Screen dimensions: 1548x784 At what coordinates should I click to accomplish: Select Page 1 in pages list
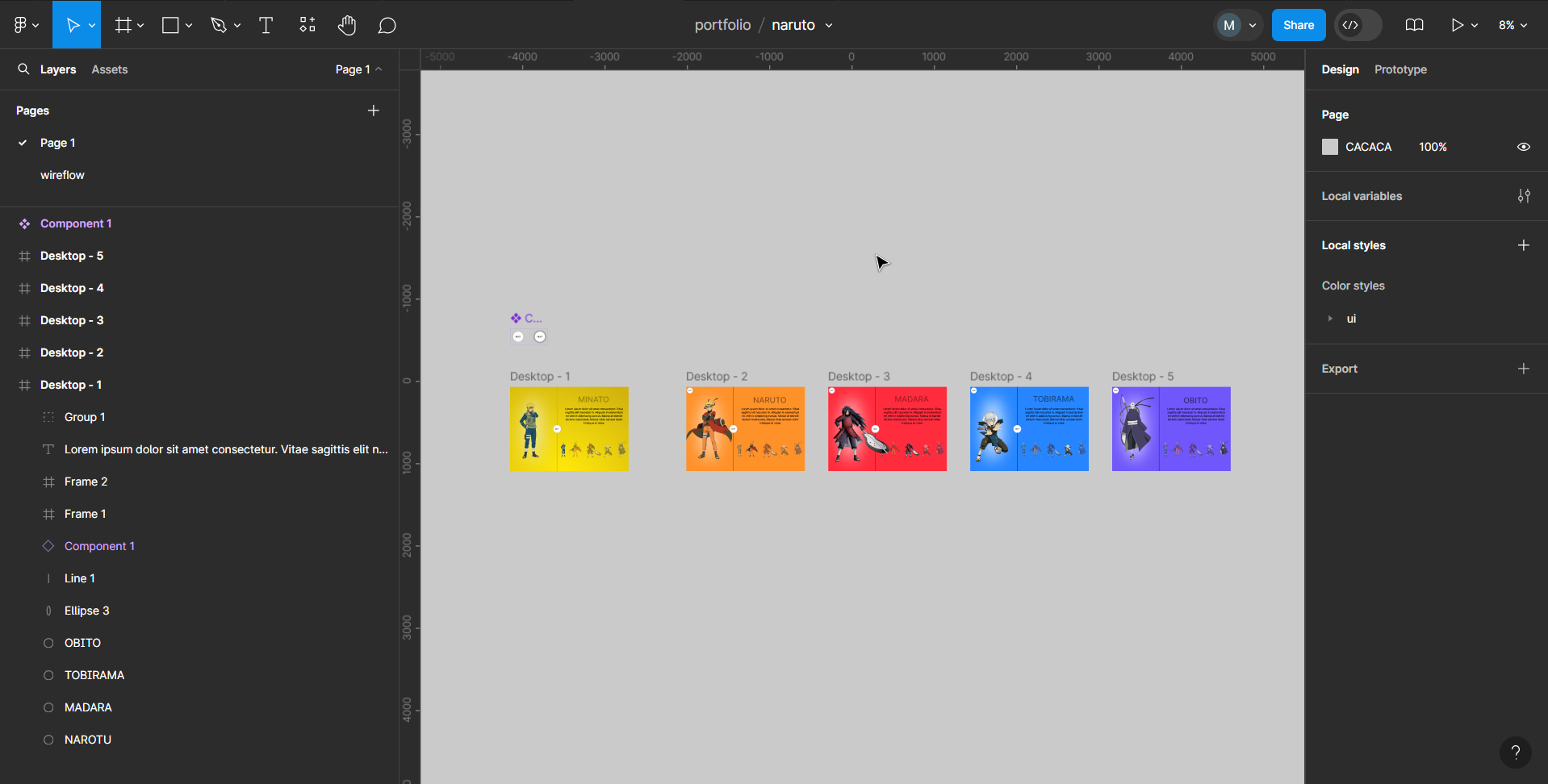click(199, 143)
